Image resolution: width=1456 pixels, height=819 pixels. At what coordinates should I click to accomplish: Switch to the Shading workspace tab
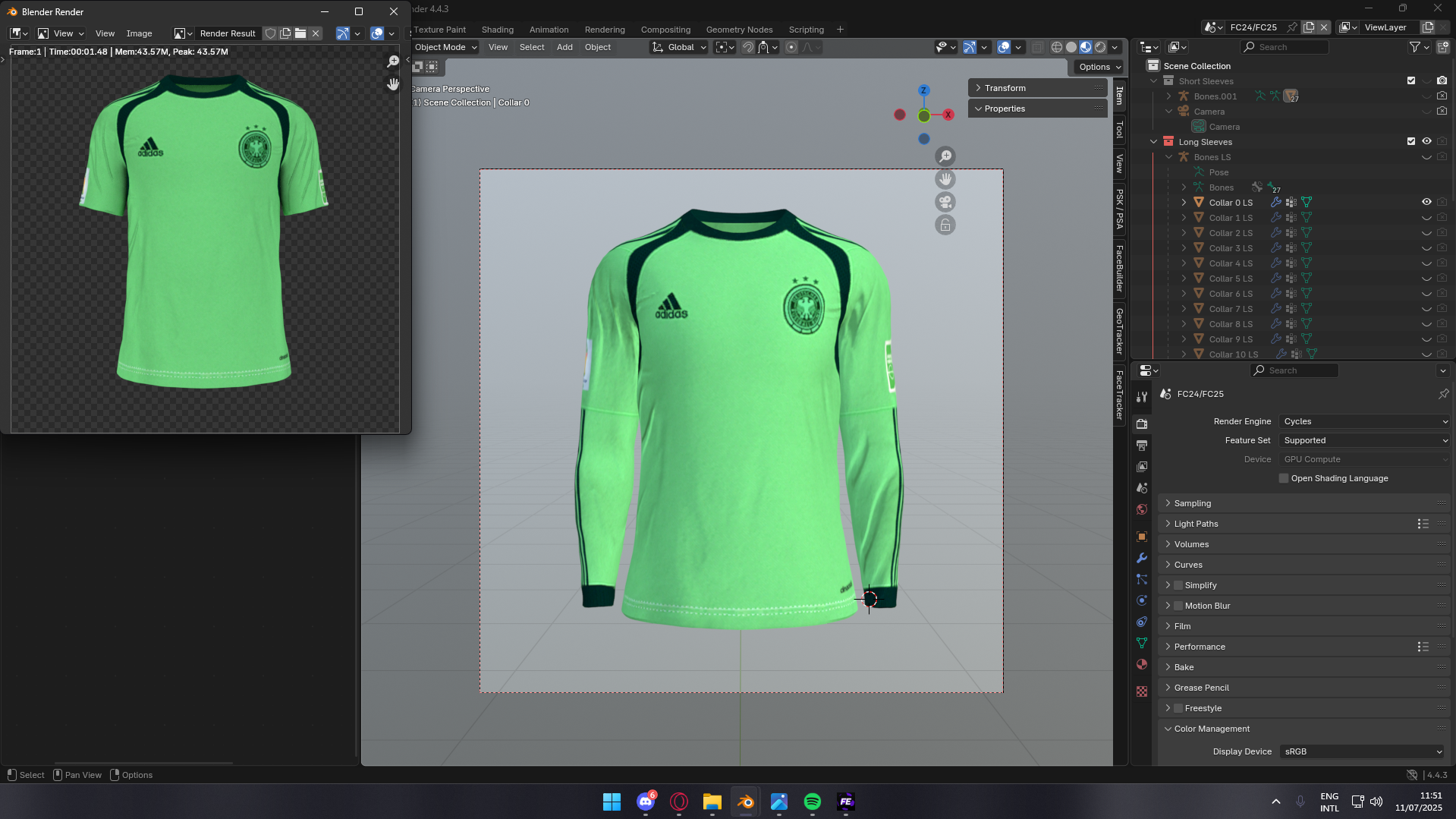pyautogui.click(x=498, y=30)
